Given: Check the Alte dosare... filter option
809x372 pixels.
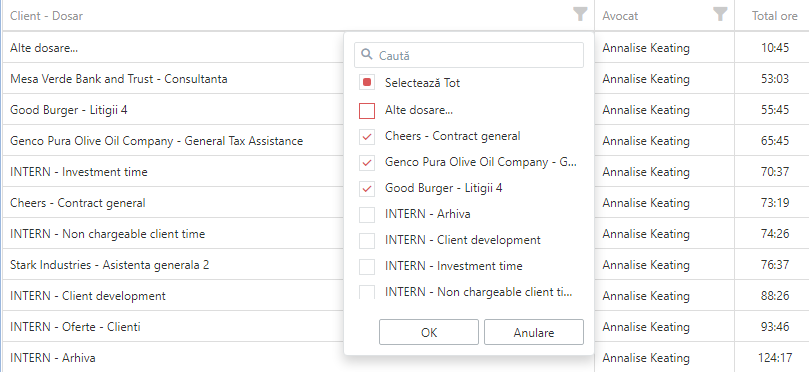Looking at the screenshot, I should pyautogui.click(x=367, y=110).
